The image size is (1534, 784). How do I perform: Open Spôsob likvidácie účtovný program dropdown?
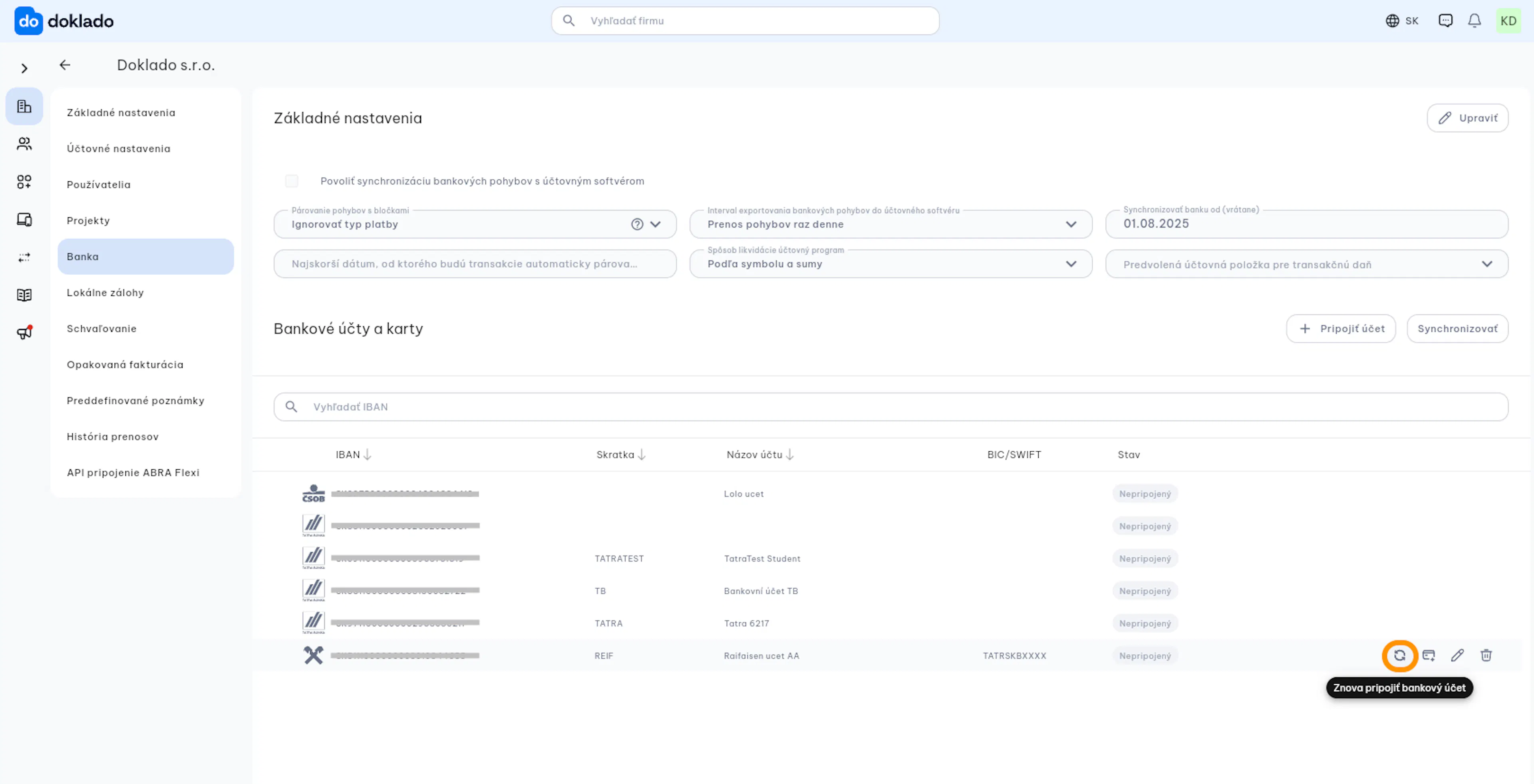point(891,264)
